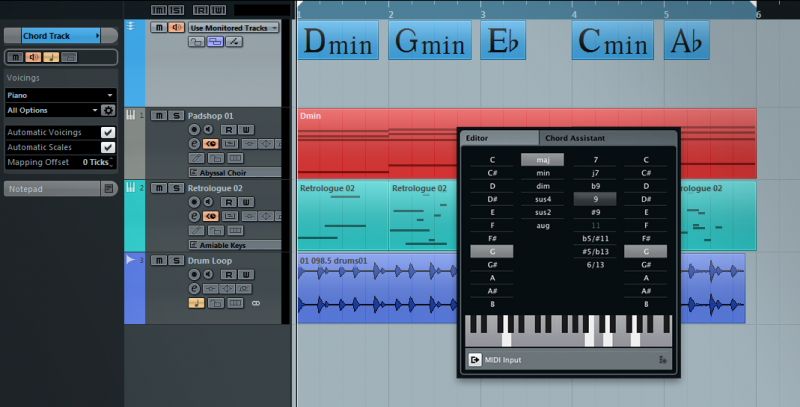Viewport: 800px width, 407px height.
Task: Click lock icon in Inspector button row
Action: pos(69,57)
